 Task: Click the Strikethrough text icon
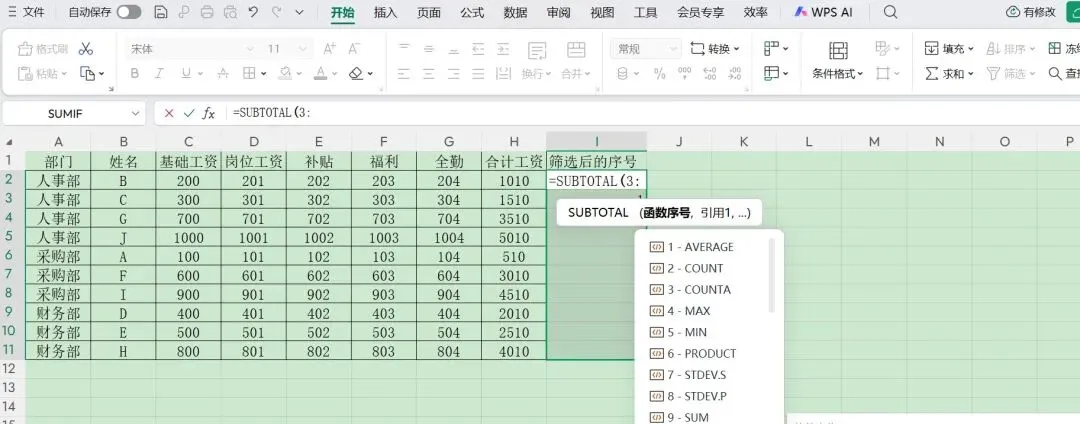(x=223, y=74)
